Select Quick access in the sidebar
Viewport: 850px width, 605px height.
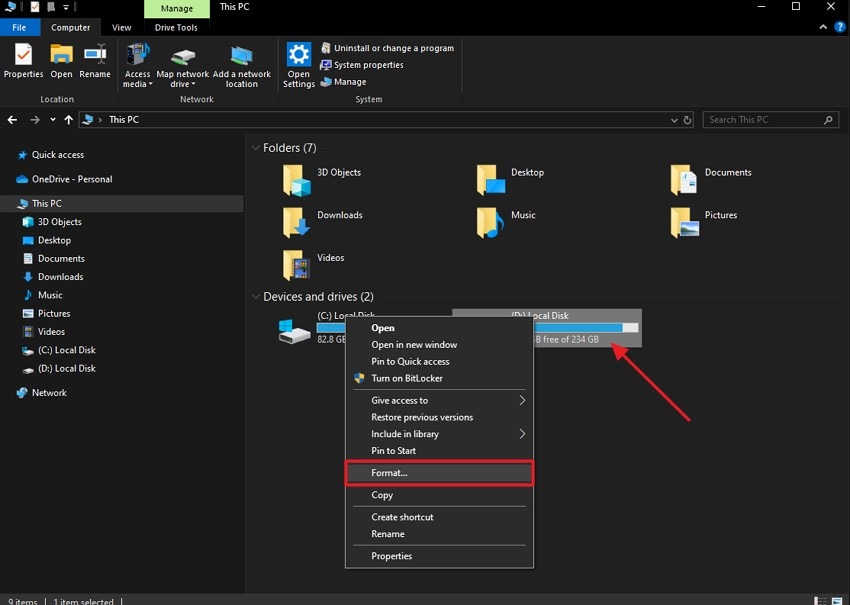(57, 155)
